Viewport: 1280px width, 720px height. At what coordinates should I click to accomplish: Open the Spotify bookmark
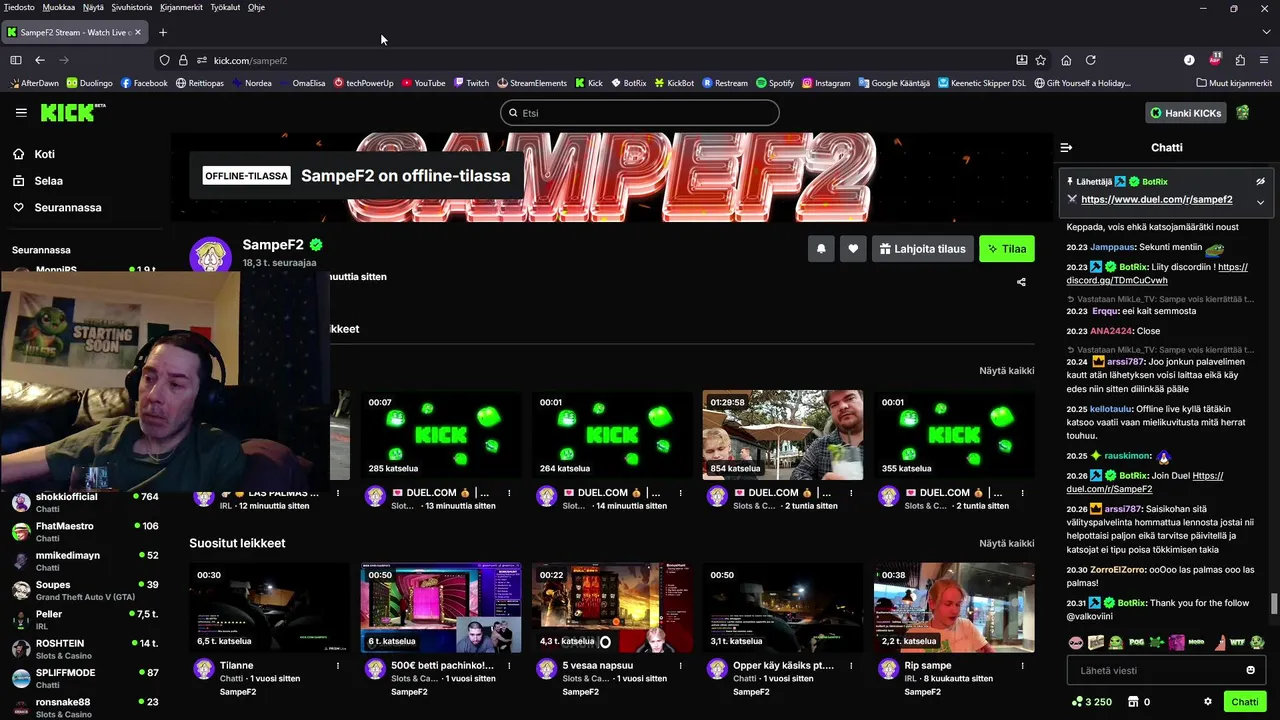(x=775, y=83)
